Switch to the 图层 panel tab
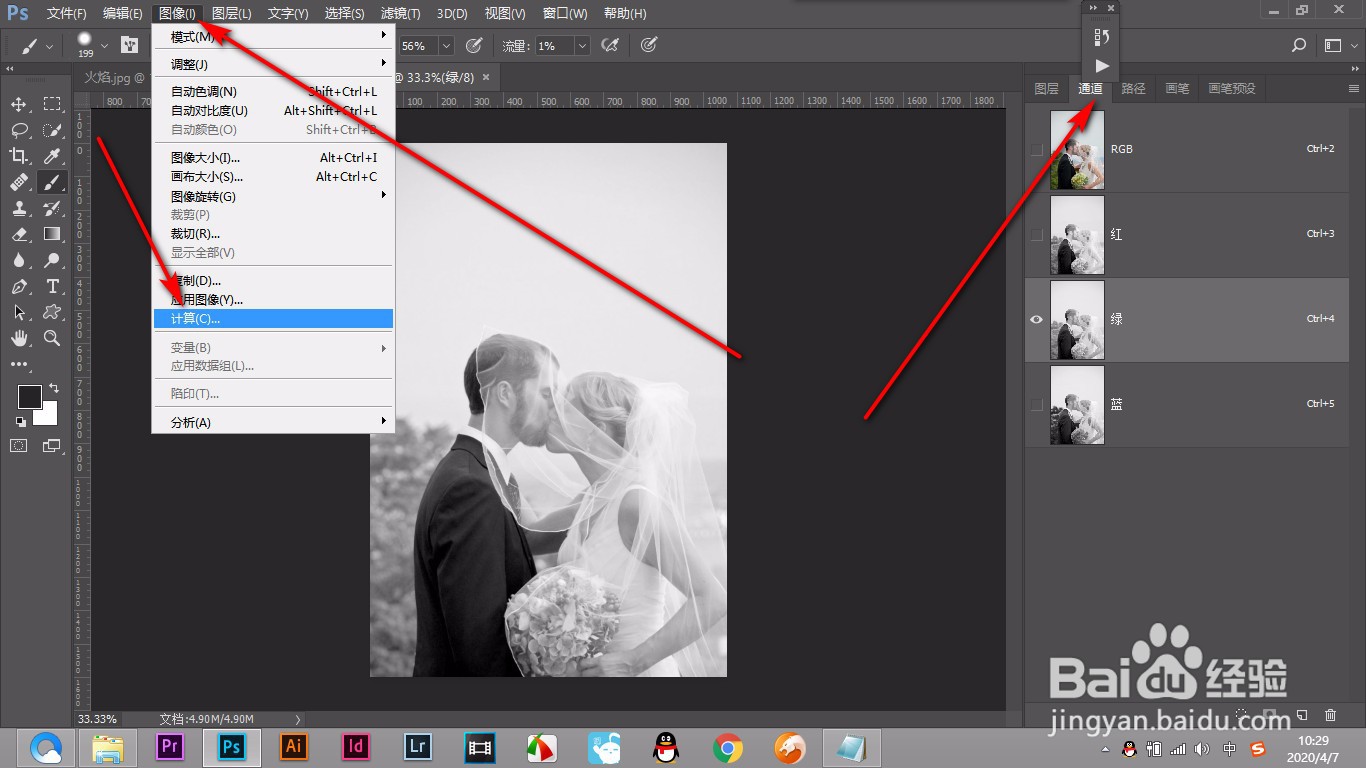 [x=1046, y=88]
